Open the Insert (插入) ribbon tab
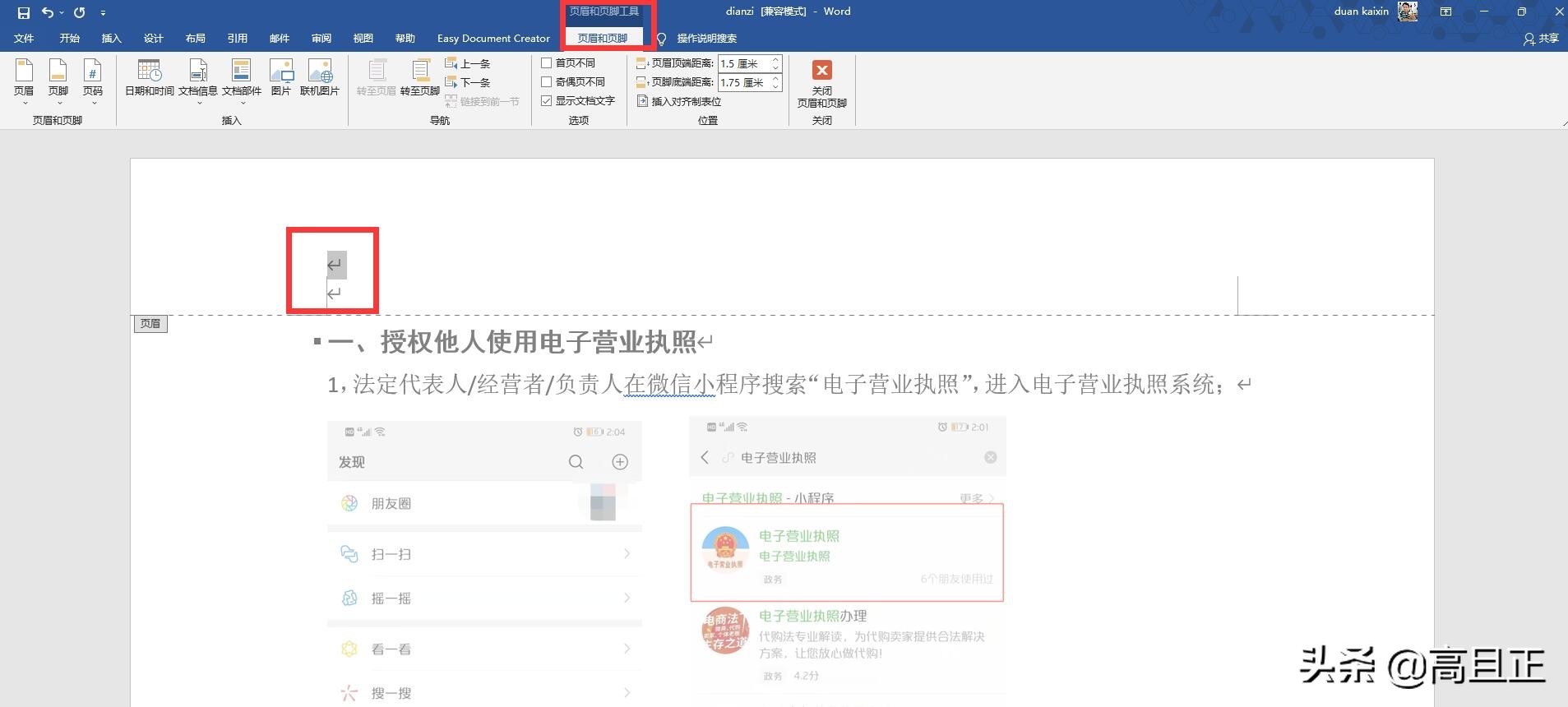The image size is (1568, 707). click(111, 39)
